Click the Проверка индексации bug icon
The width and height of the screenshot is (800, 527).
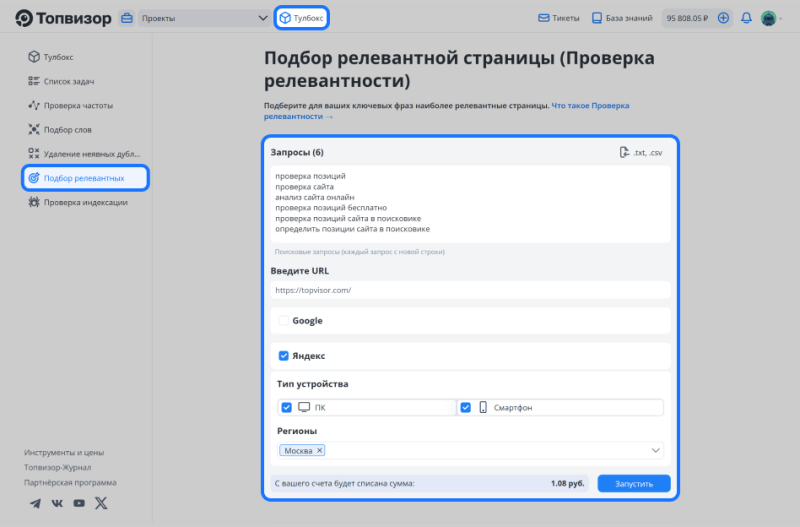(x=34, y=202)
